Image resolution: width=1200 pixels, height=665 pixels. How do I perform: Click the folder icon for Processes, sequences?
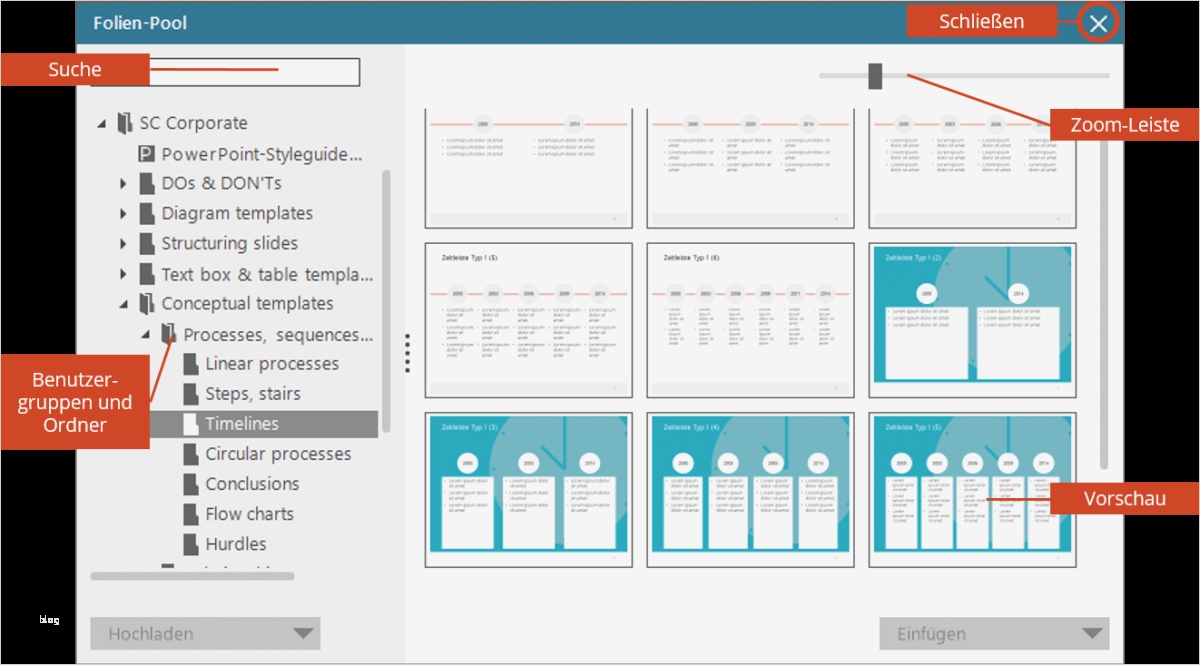pyautogui.click(x=170, y=333)
